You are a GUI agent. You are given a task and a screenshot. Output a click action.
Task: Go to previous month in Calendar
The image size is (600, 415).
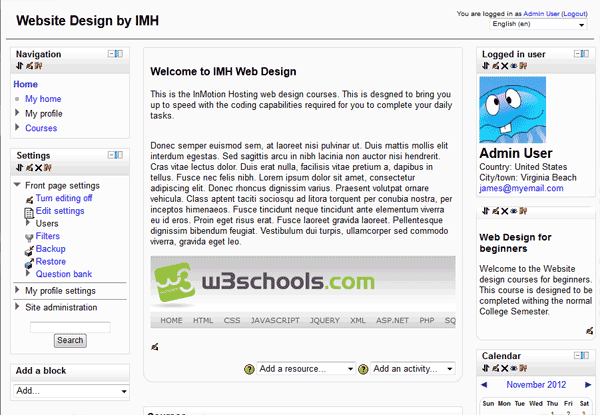[484, 385]
